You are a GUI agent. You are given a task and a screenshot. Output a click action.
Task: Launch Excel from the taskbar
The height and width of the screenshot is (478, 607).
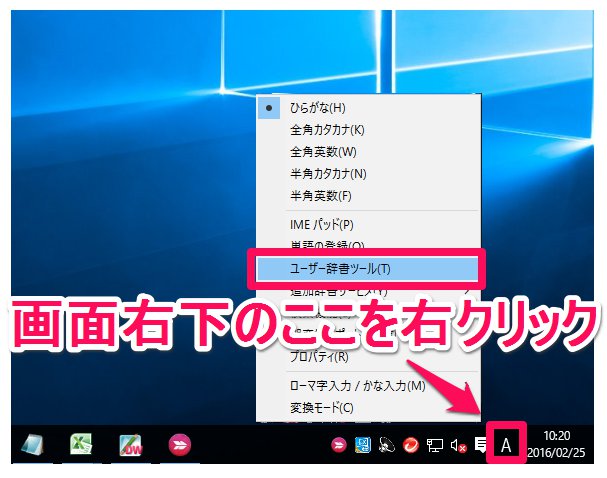[81, 444]
